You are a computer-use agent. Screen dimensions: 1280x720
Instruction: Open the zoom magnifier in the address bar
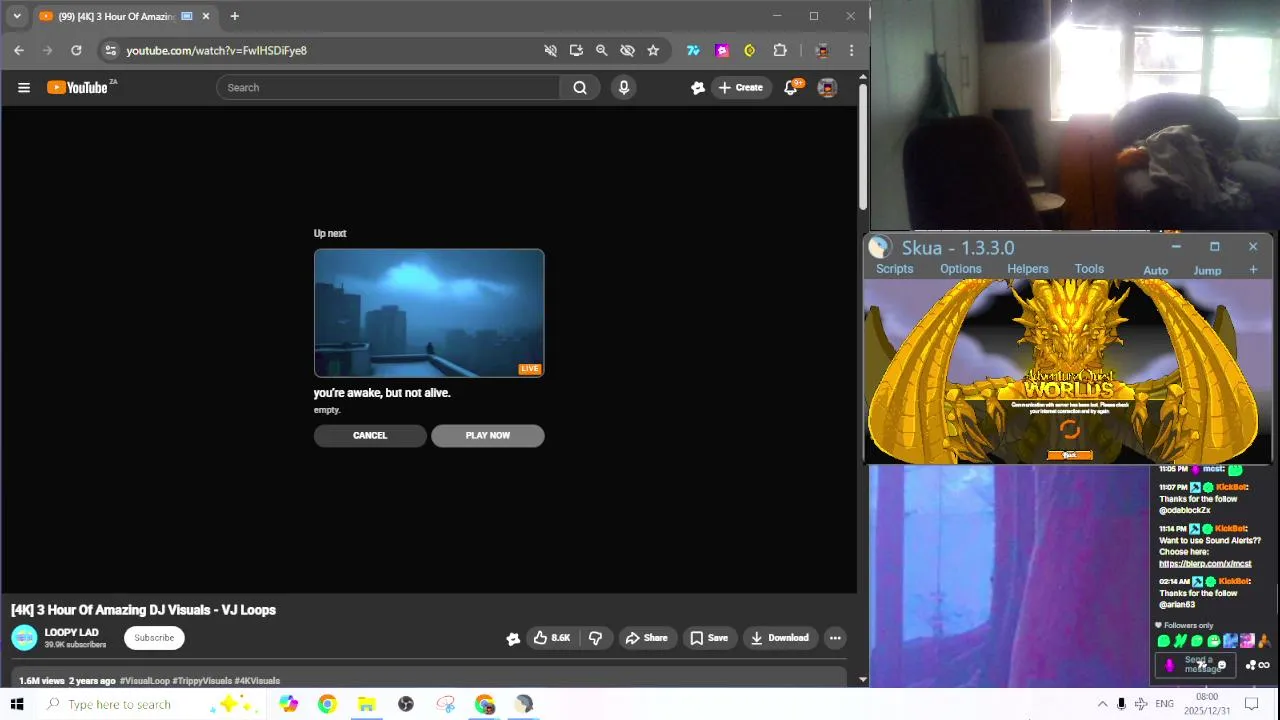click(601, 50)
